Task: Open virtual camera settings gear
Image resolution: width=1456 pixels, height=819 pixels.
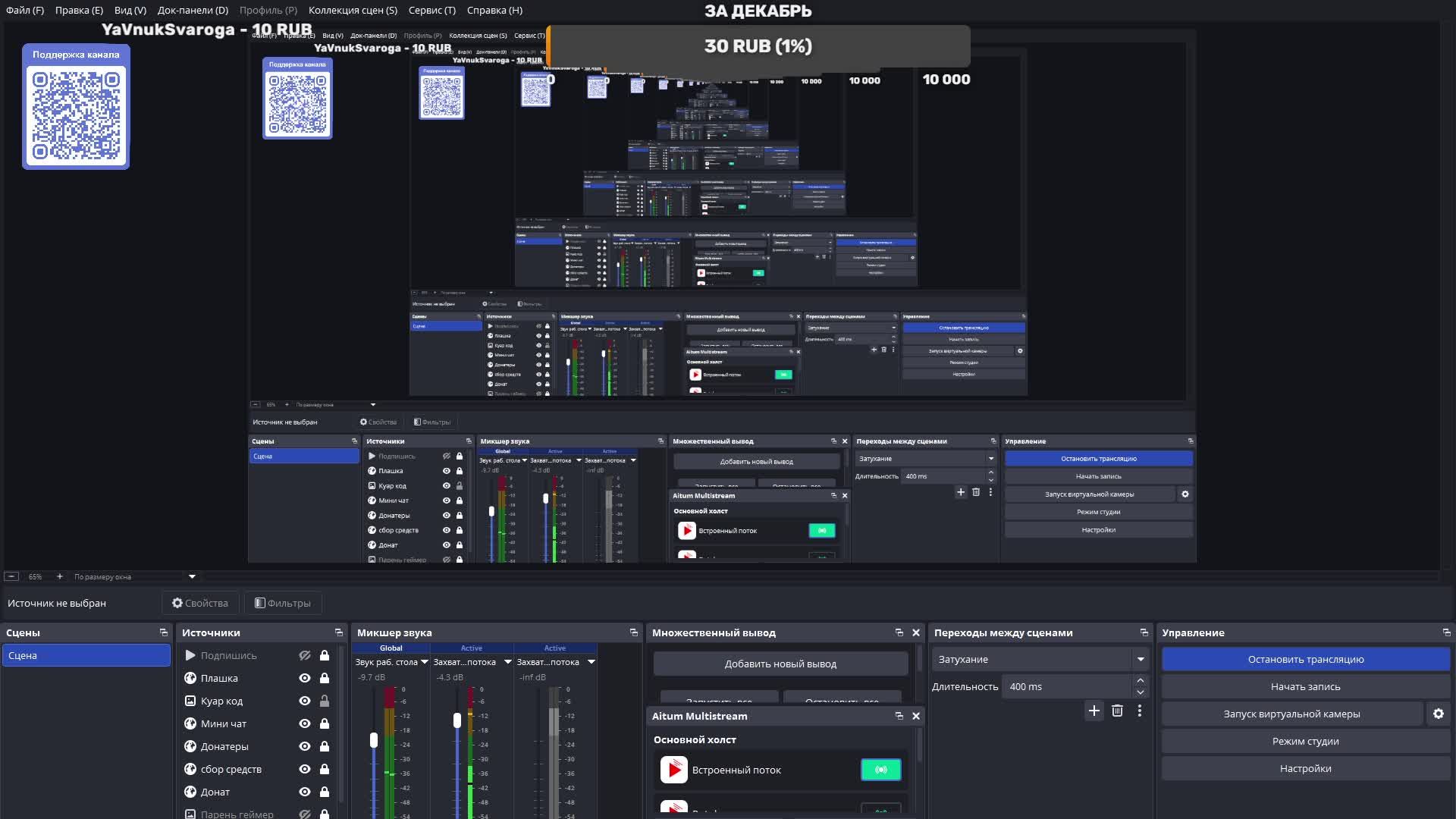Action: click(1438, 714)
